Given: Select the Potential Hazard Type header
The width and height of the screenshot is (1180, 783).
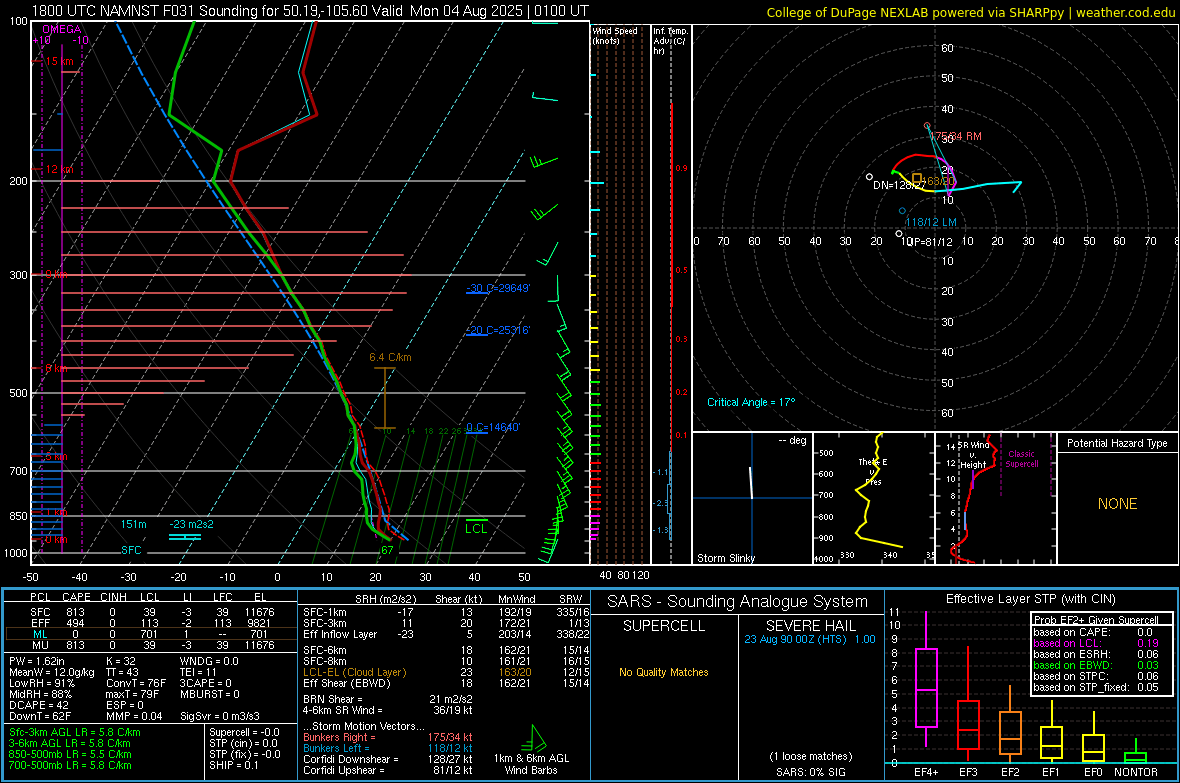Looking at the screenshot, I should click(x=1117, y=443).
